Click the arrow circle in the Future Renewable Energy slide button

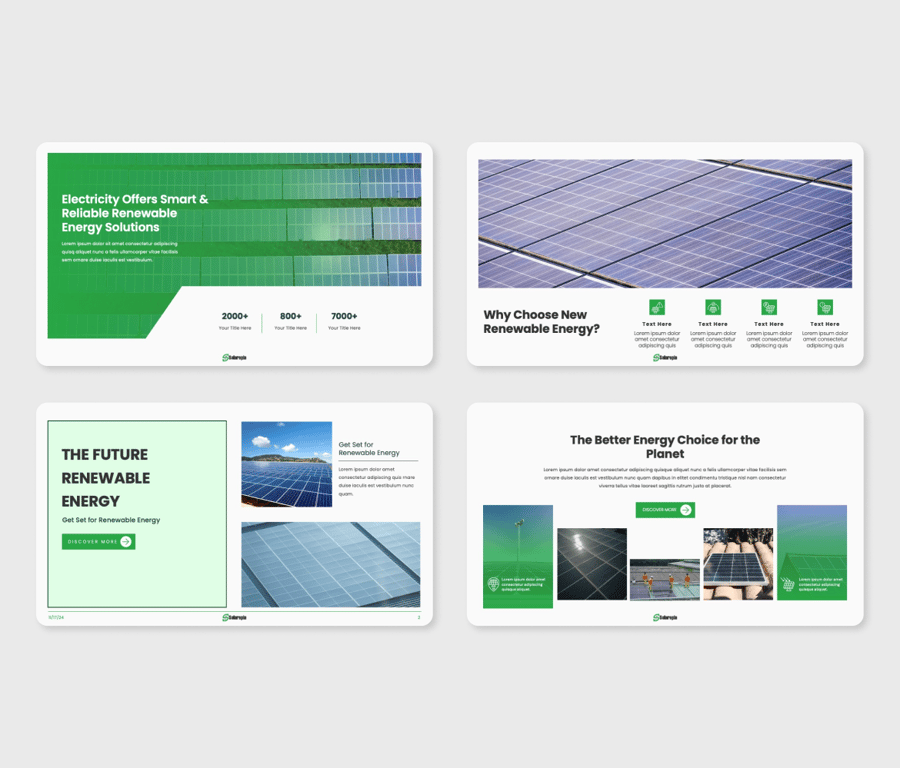(126, 541)
